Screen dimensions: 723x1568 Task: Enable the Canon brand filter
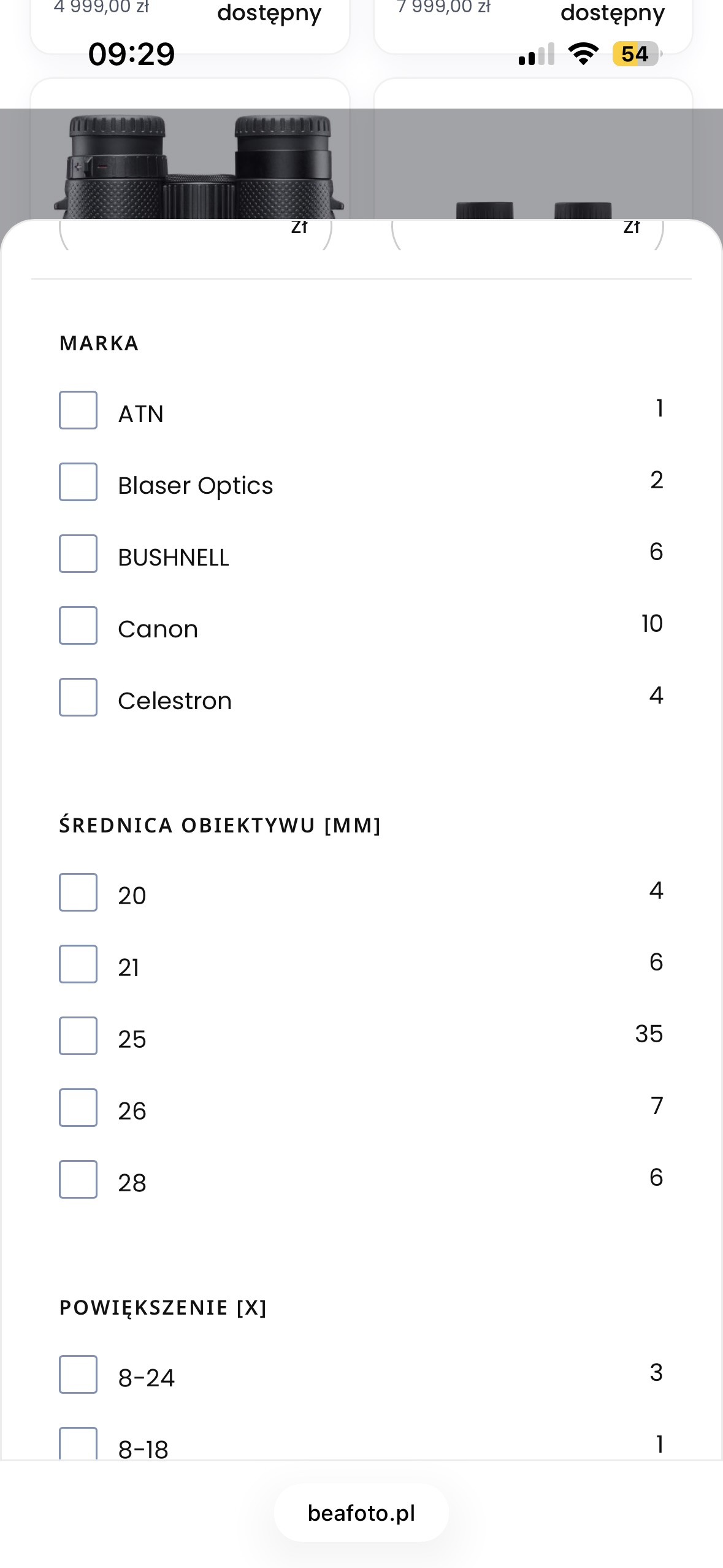tap(78, 625)
